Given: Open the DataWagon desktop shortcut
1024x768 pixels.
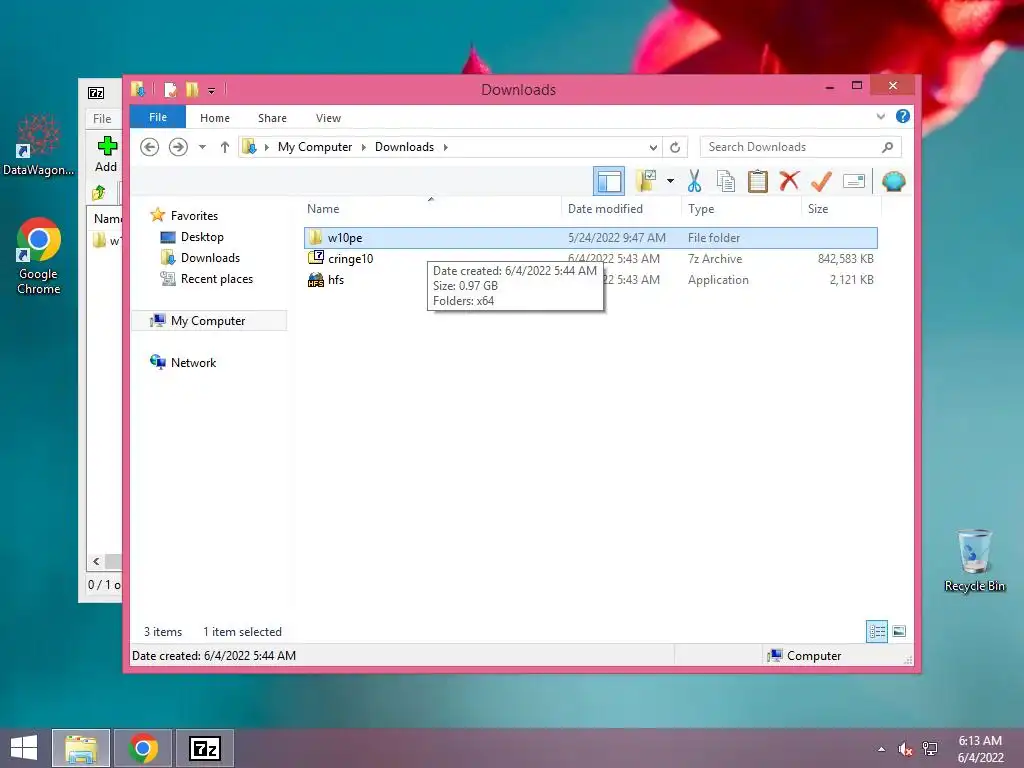Looking at the screenshot, I should tap(38, 145).
